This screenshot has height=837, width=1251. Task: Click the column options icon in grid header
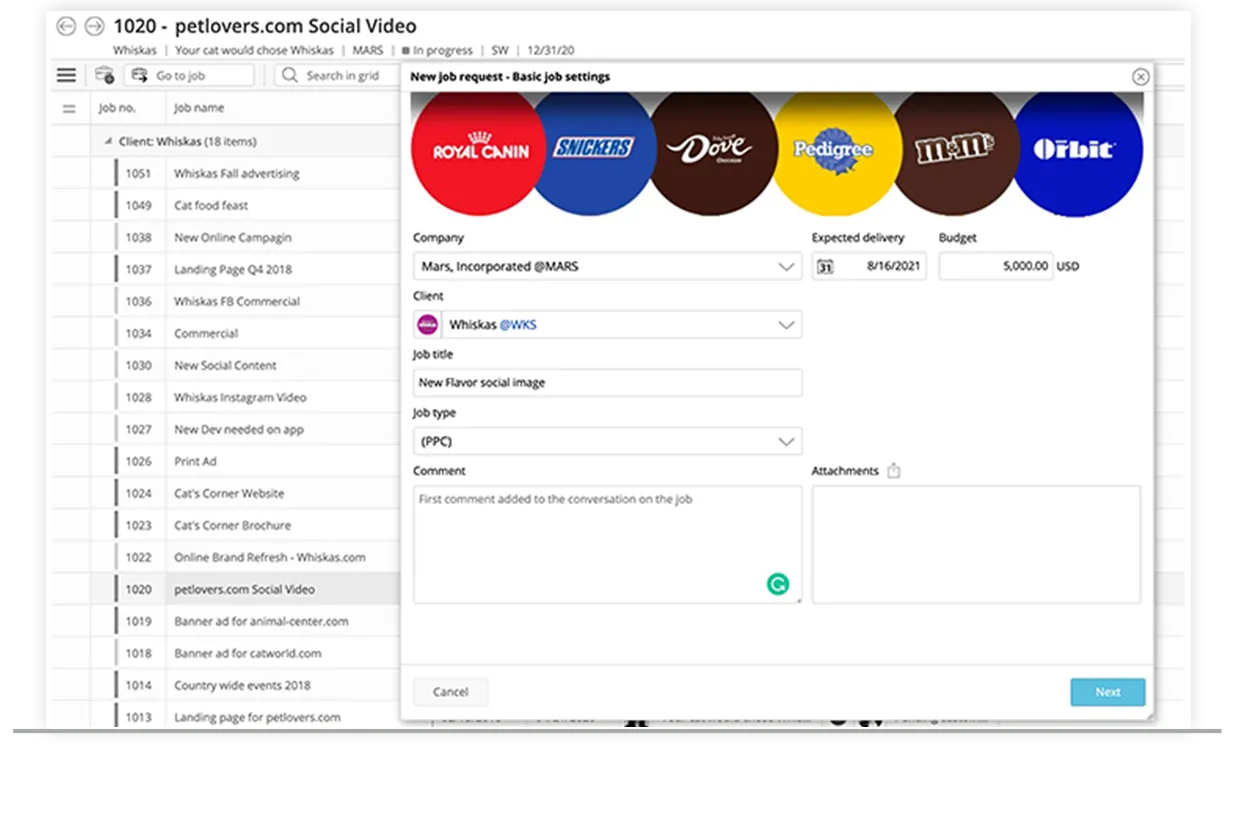pyautogui.click(x=69, y=108)
